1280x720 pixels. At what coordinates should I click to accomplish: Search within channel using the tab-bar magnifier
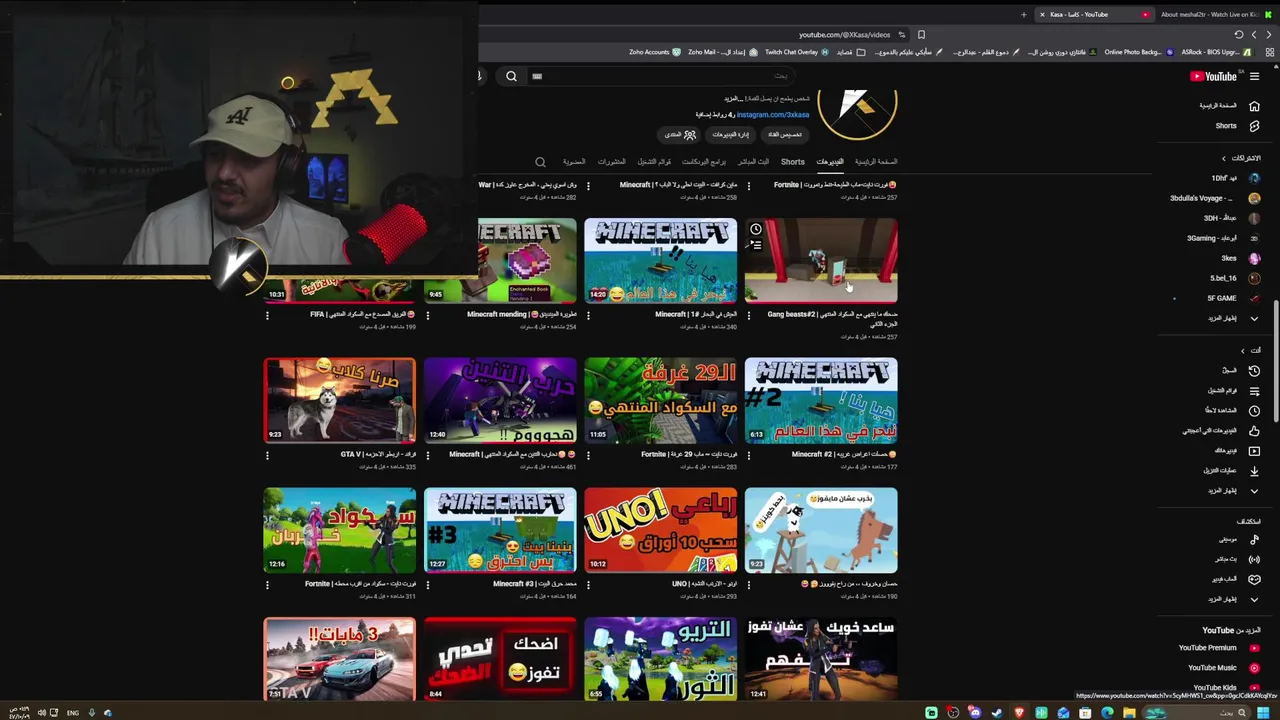[540, 162]
